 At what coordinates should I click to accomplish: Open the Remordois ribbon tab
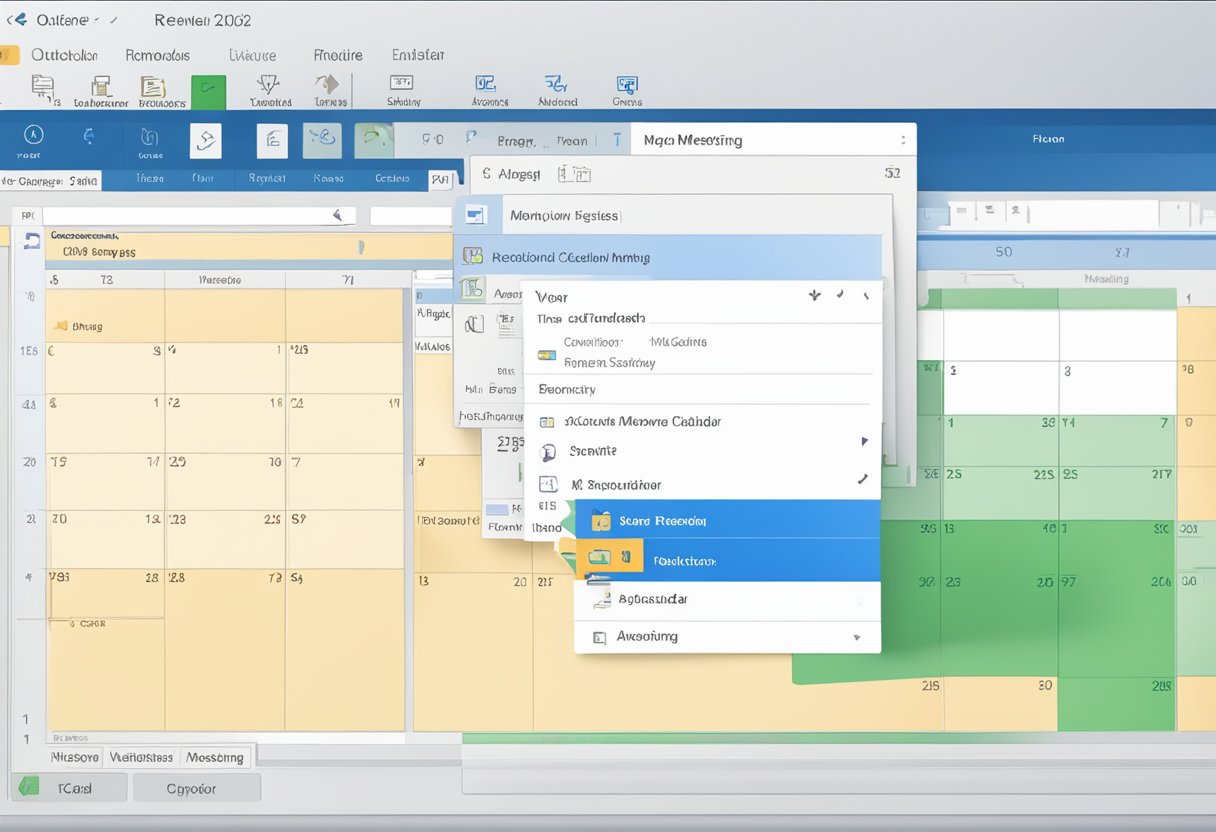[x=157, y=56]
